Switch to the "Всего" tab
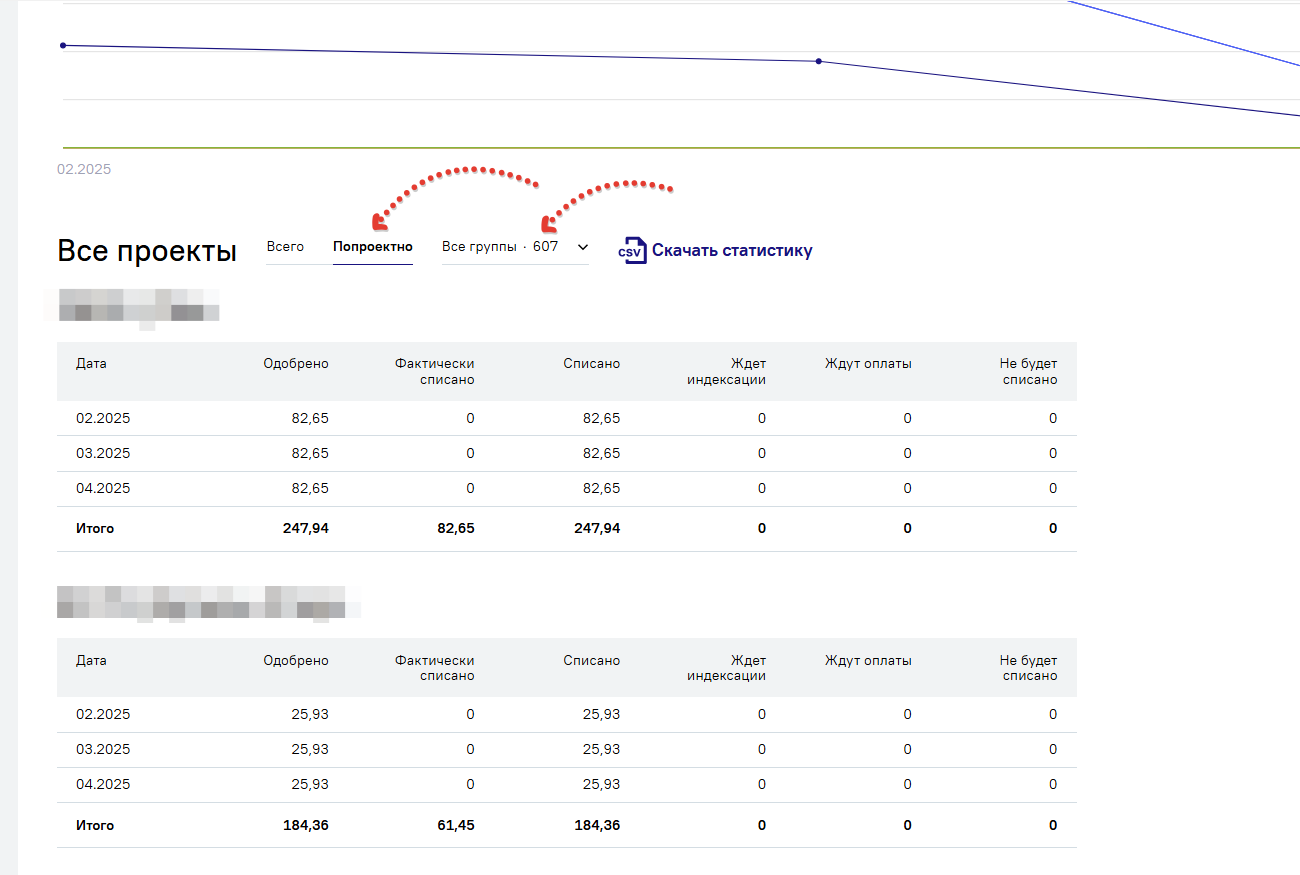 [x=285, y=246]
